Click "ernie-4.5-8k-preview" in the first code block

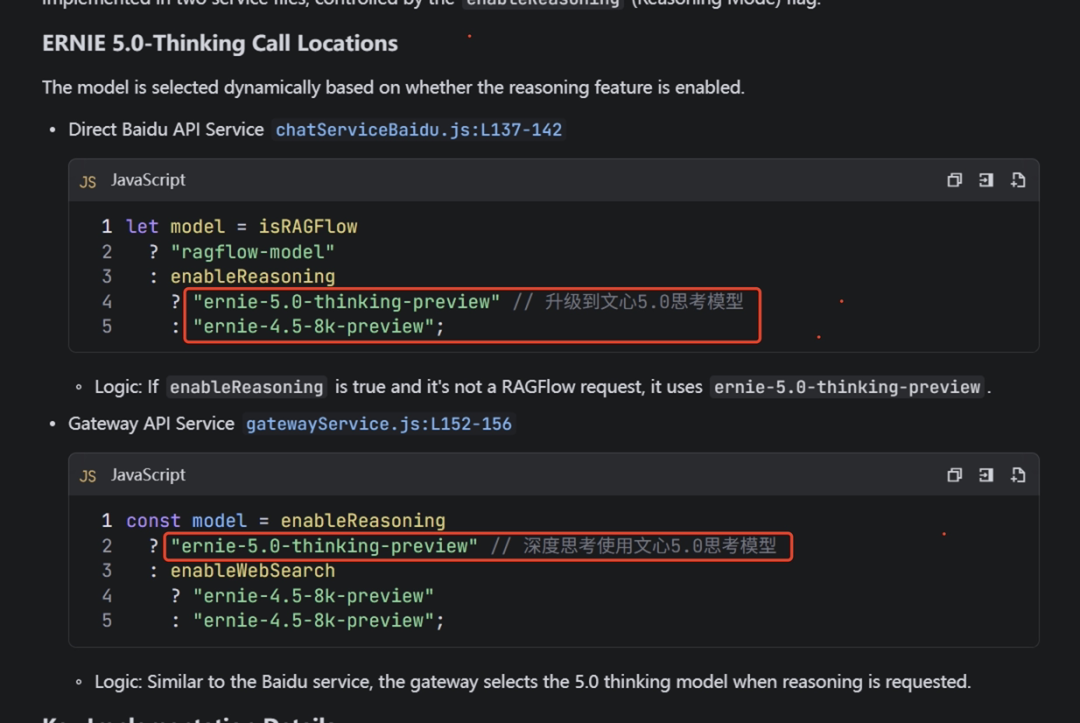313,326
